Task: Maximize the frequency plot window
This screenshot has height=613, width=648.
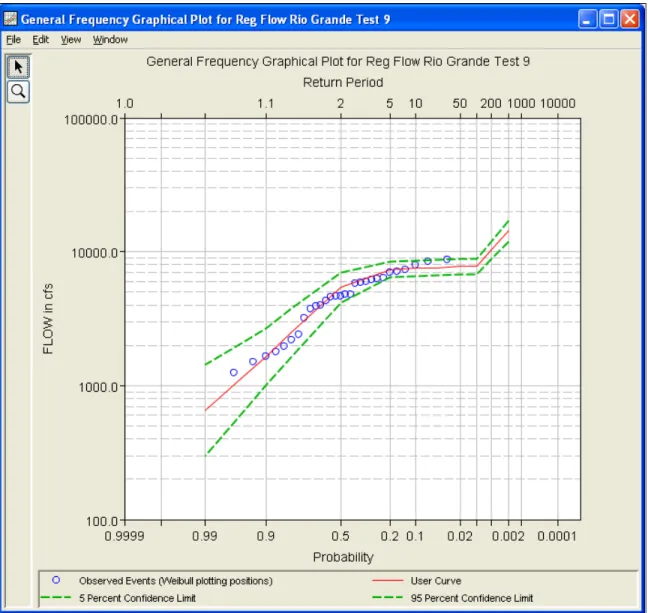Action: click(608, 19)
